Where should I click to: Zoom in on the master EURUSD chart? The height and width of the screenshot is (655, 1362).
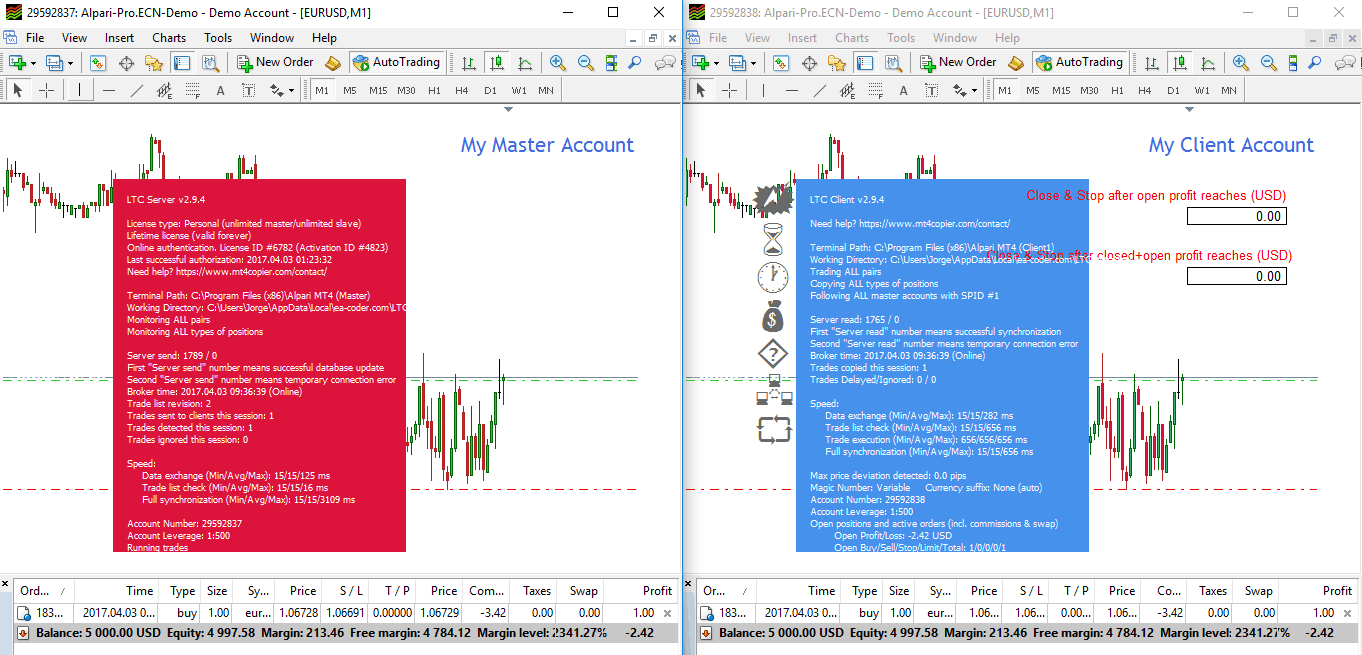point(556,61)
